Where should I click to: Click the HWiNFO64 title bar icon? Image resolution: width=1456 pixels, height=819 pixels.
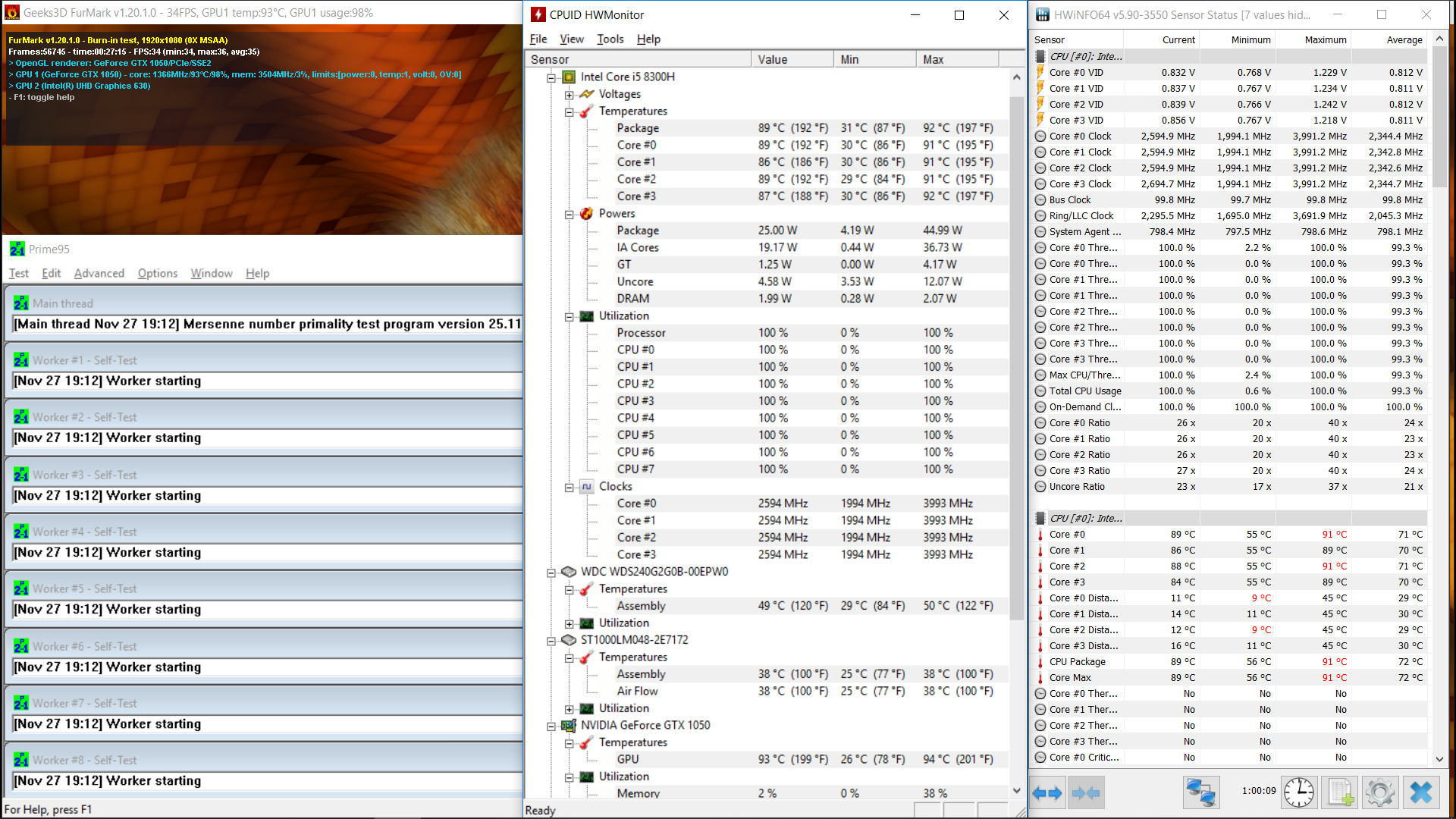[x=1043, y=14]
